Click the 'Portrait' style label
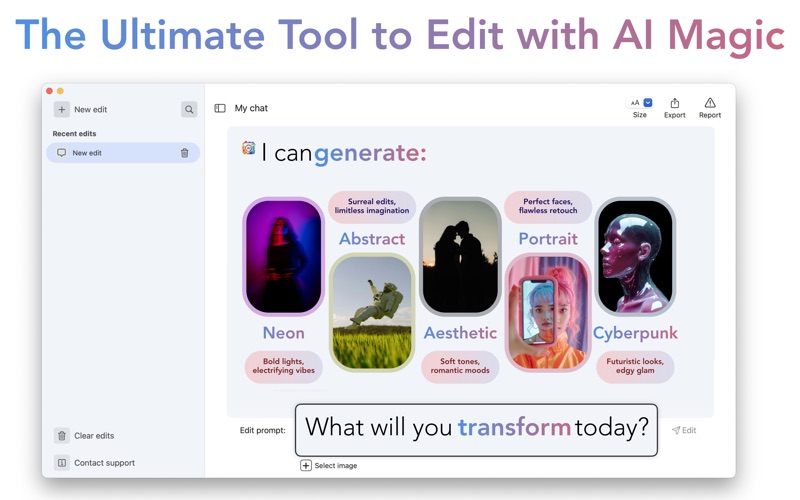 (548, 239)
